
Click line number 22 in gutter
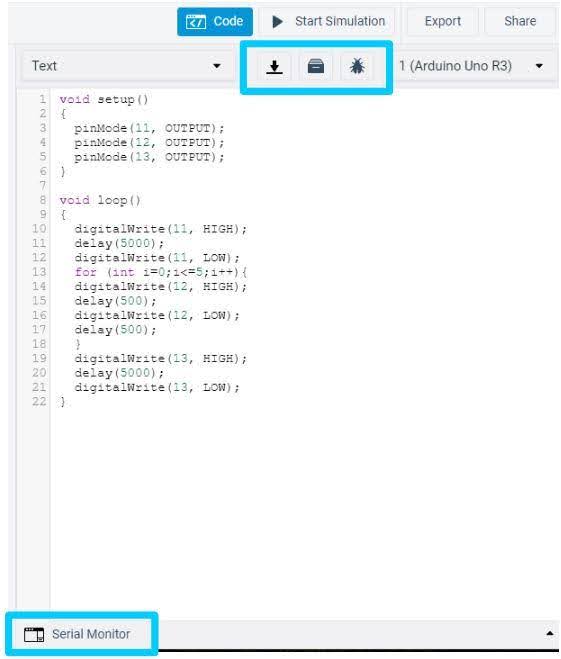coord(39,401)
